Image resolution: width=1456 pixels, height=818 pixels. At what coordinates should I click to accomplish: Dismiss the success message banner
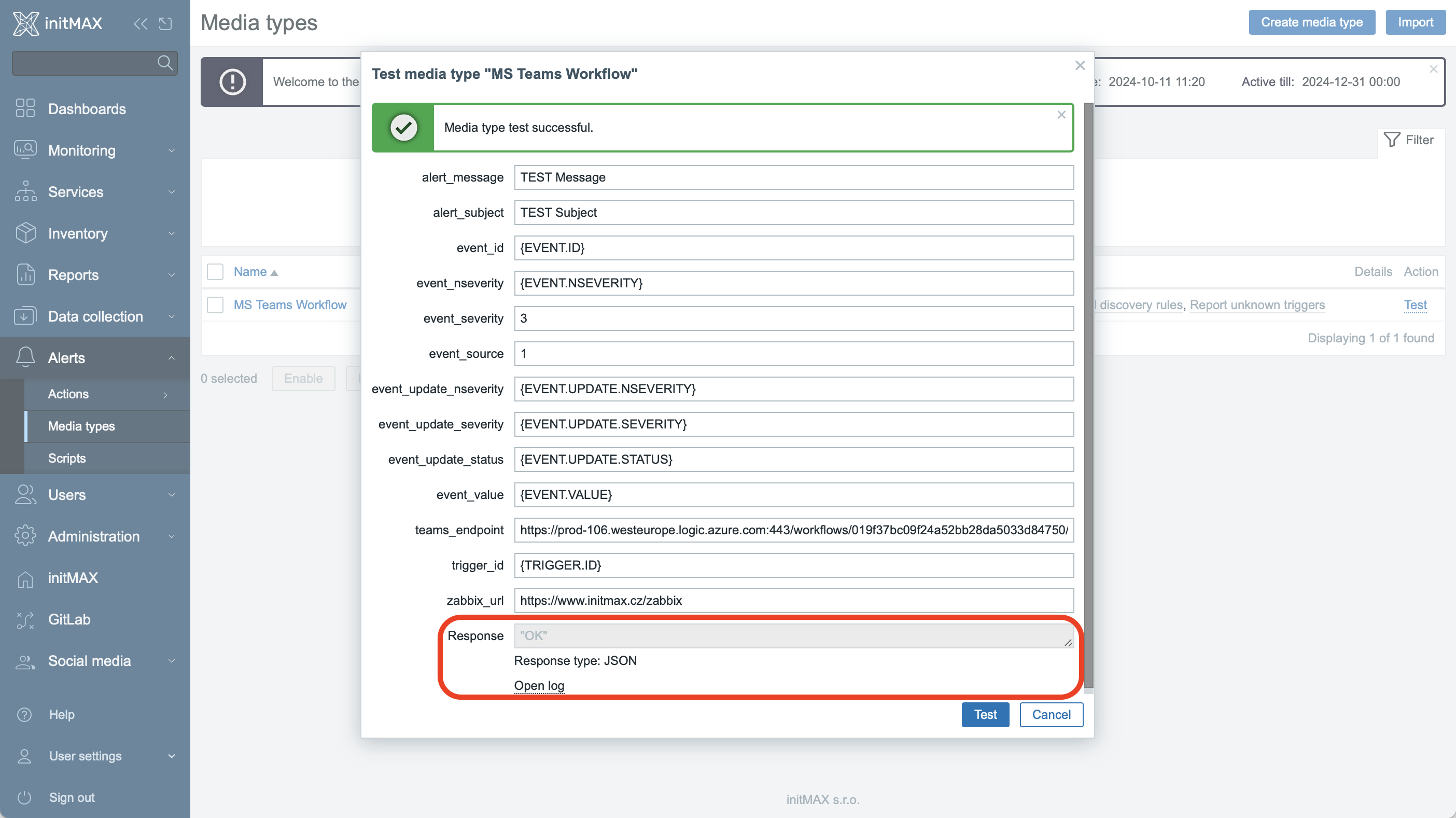point(1061,115)
